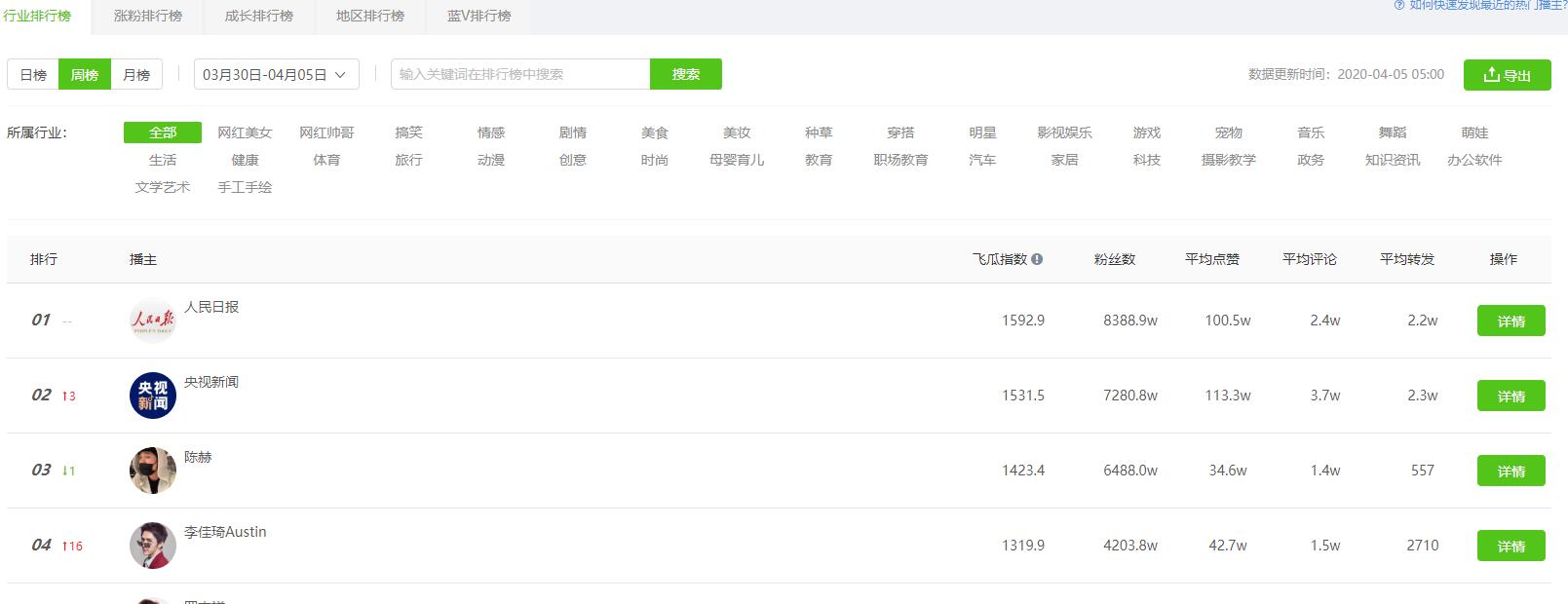The height and width of the screenshot is (604, 1568).
Task: Filter by 搞笑 industry
Action: coord(409,132)
